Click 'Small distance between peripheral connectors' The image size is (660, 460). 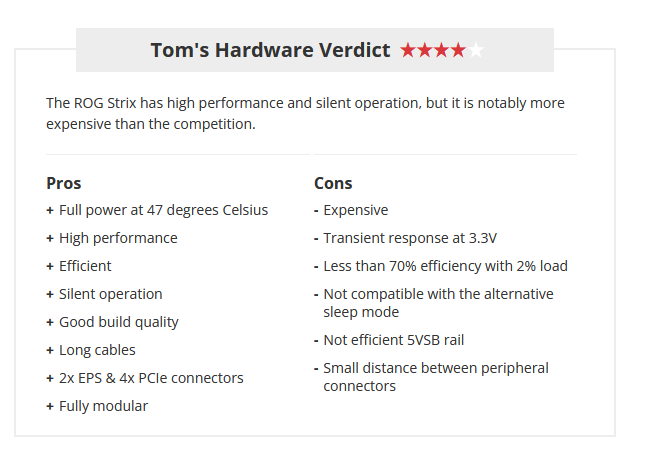[436, 377]
